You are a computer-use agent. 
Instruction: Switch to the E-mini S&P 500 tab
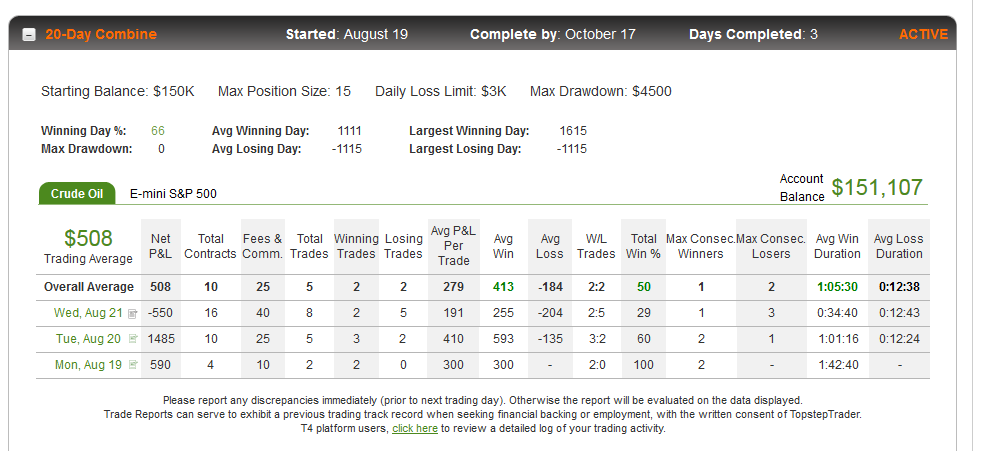173,193
